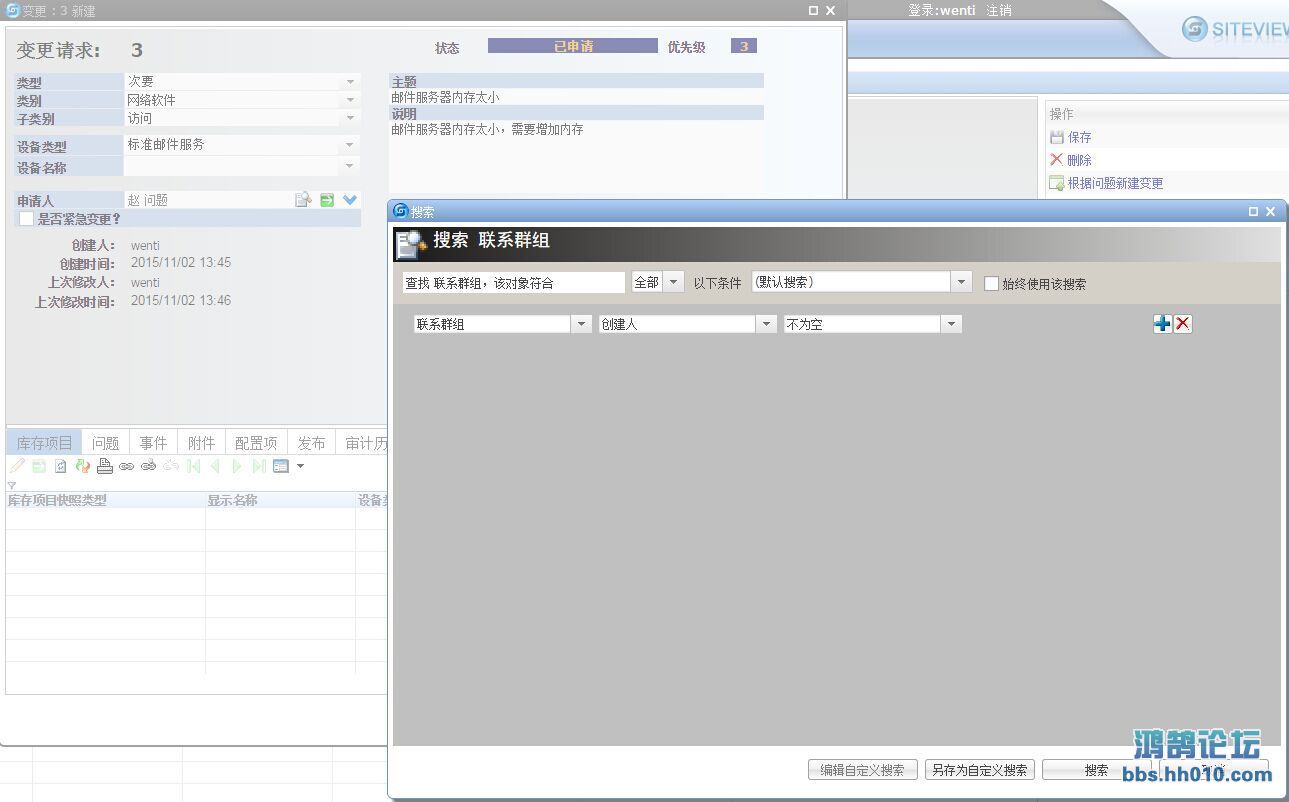Enable the 始终使用该搜索 checkbox

coord(992,284)
